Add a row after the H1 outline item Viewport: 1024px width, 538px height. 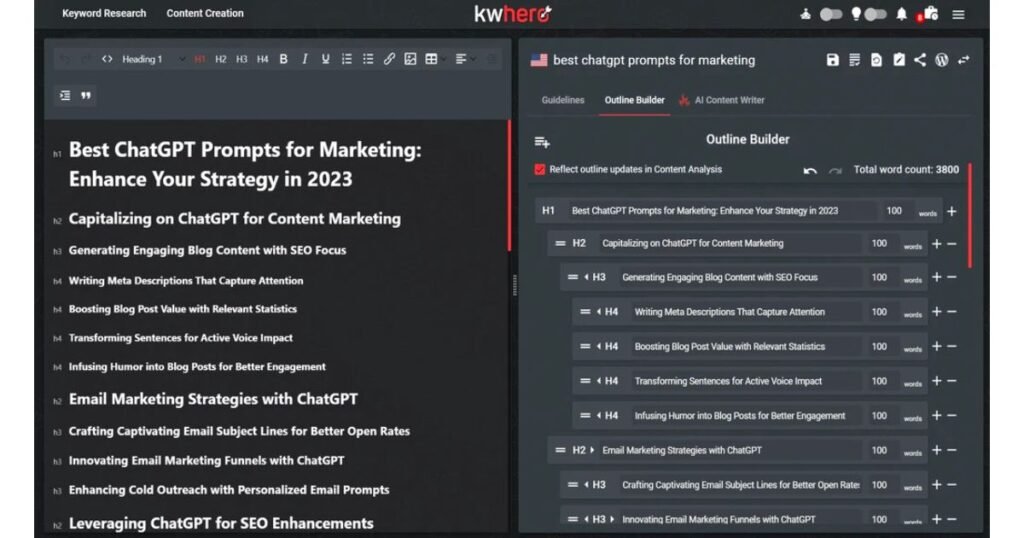tap(952, 211)
